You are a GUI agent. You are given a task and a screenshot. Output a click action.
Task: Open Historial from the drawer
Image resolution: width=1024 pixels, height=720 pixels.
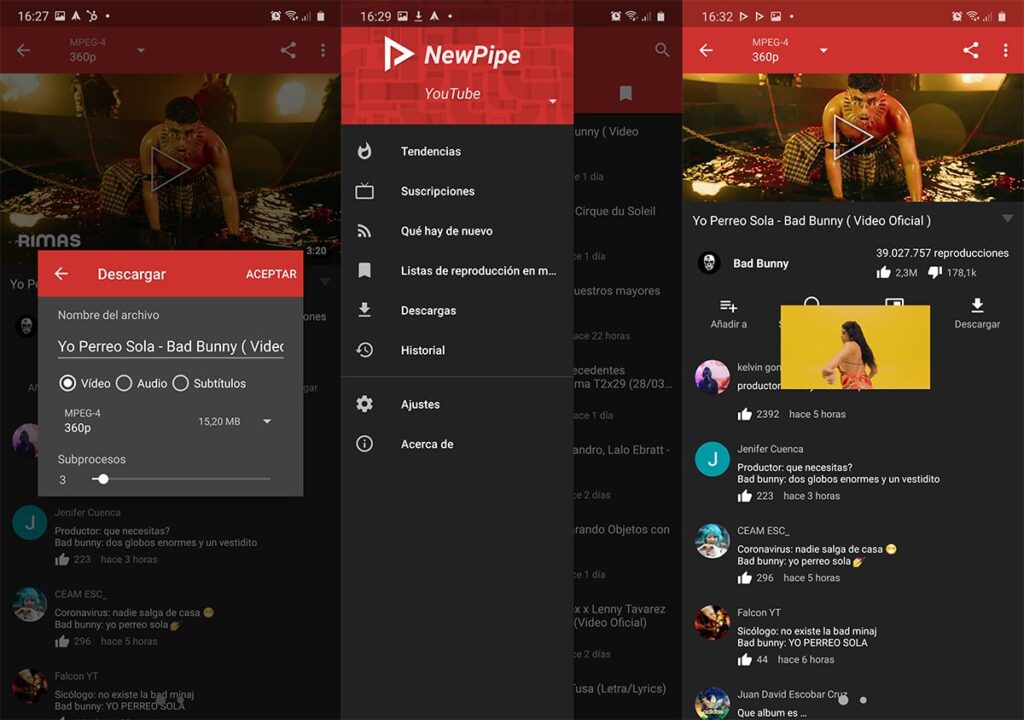pos(422,351)
